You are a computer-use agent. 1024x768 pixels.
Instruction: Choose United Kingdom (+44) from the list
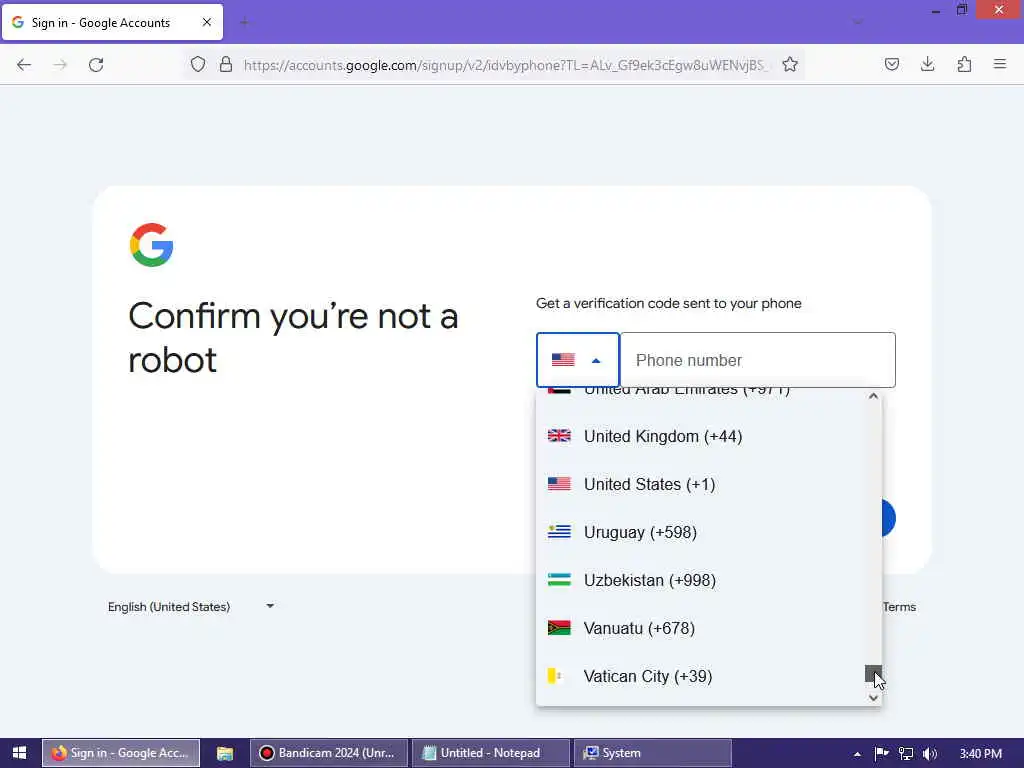pyautogui.click(x=701, y=436)
